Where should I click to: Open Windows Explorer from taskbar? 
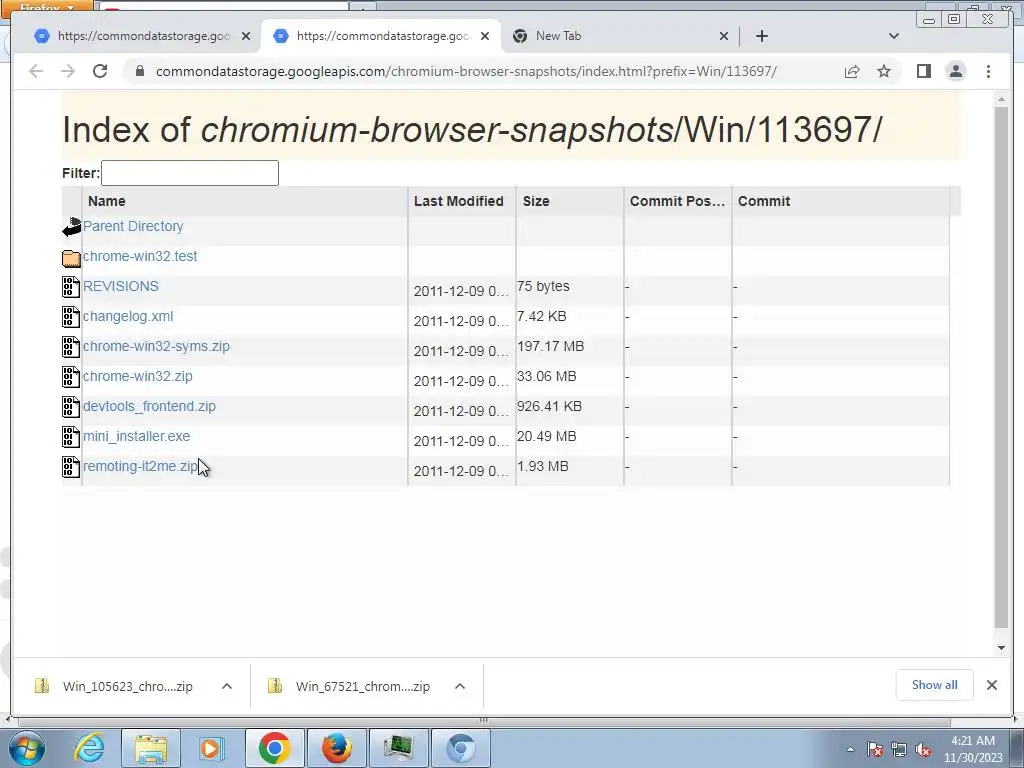pyautogui.click(x=151, y=748)
